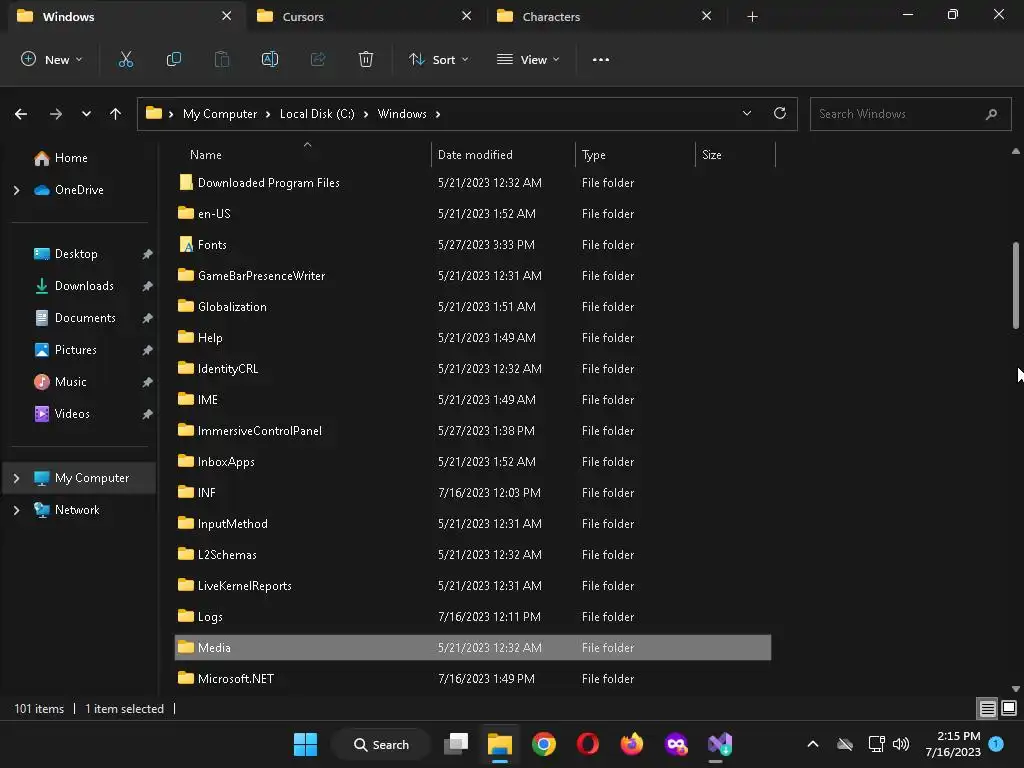Image resolution: width=1024 pixels, height=768 pixels.
Task: Open Firefox from the taskbar
Action: click(632, 744)
